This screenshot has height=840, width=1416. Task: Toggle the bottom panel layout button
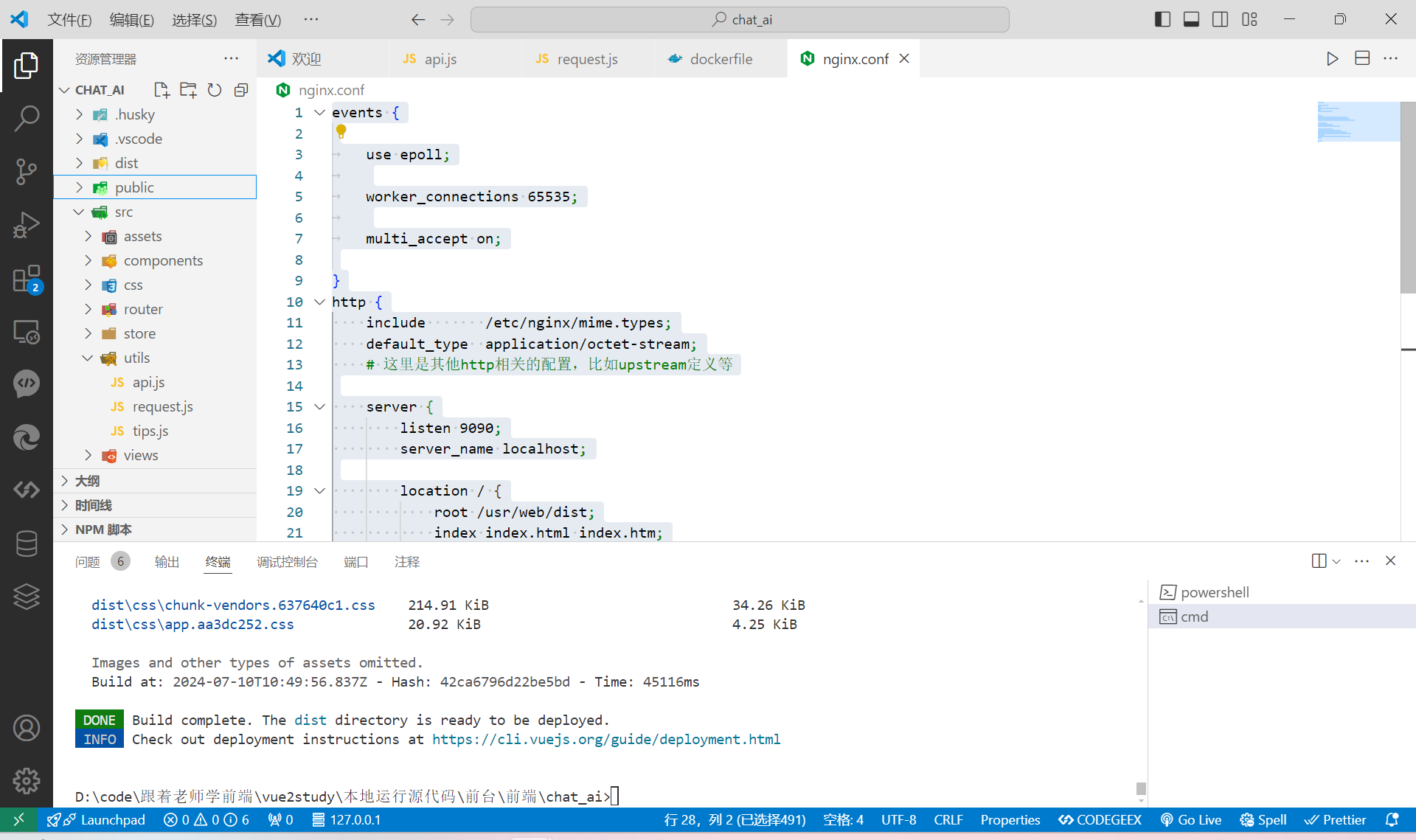(1191, 20)
